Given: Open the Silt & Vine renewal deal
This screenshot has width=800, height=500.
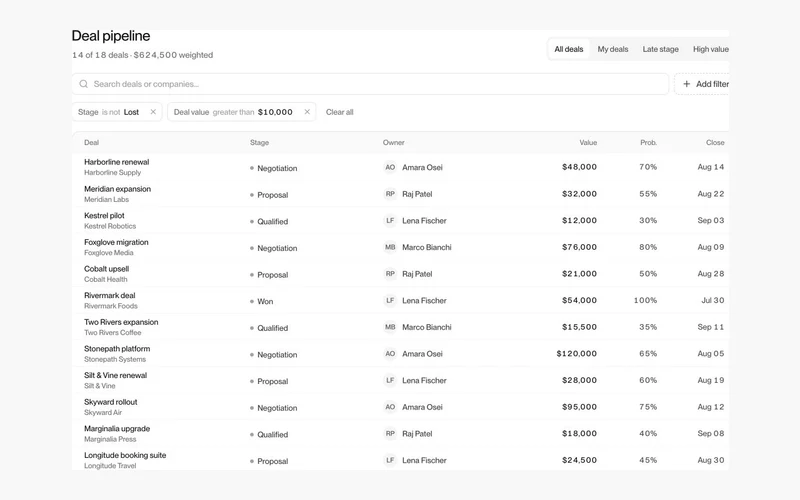Looking at the screenshot, I should tap(115, 375).
